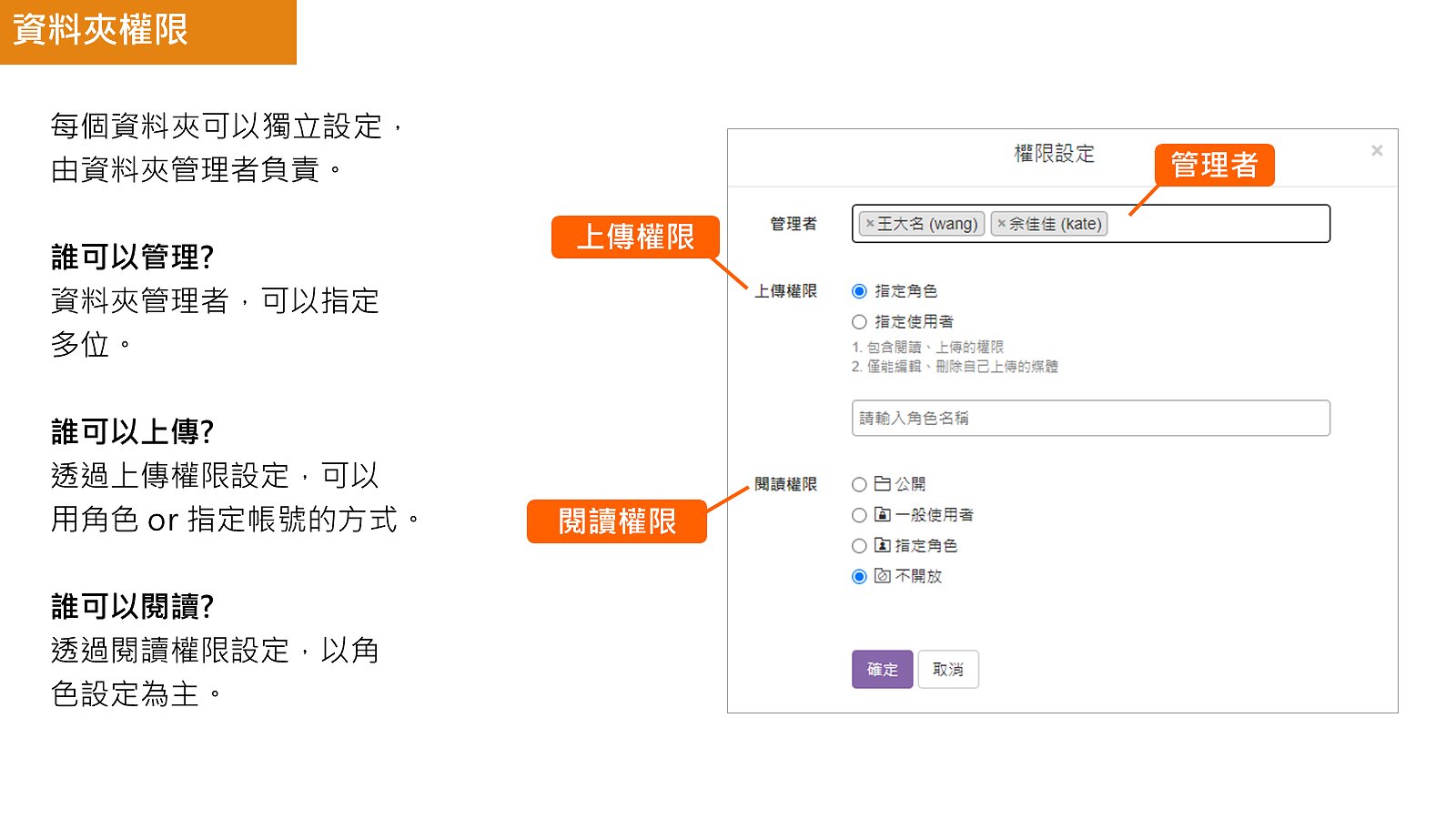Click the lock-folder icon beside 一般使用者

click(882, 515)
